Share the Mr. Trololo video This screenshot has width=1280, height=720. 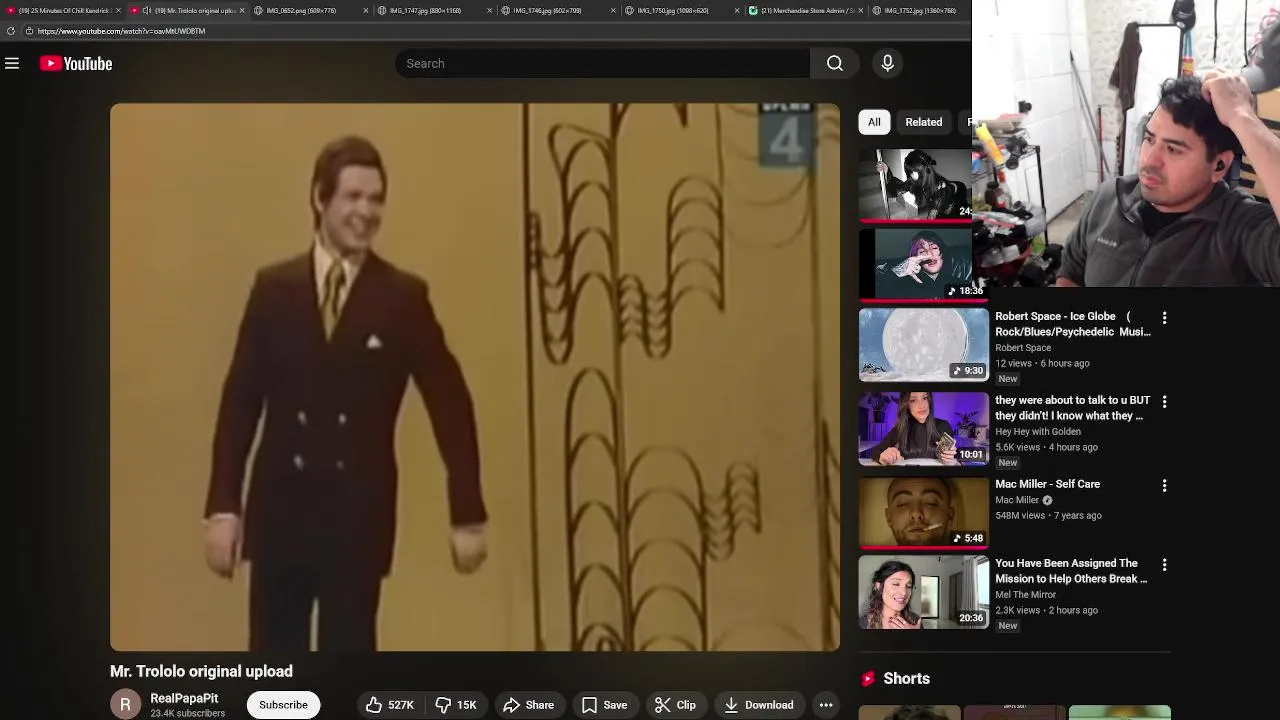click(x=528, y=705)
